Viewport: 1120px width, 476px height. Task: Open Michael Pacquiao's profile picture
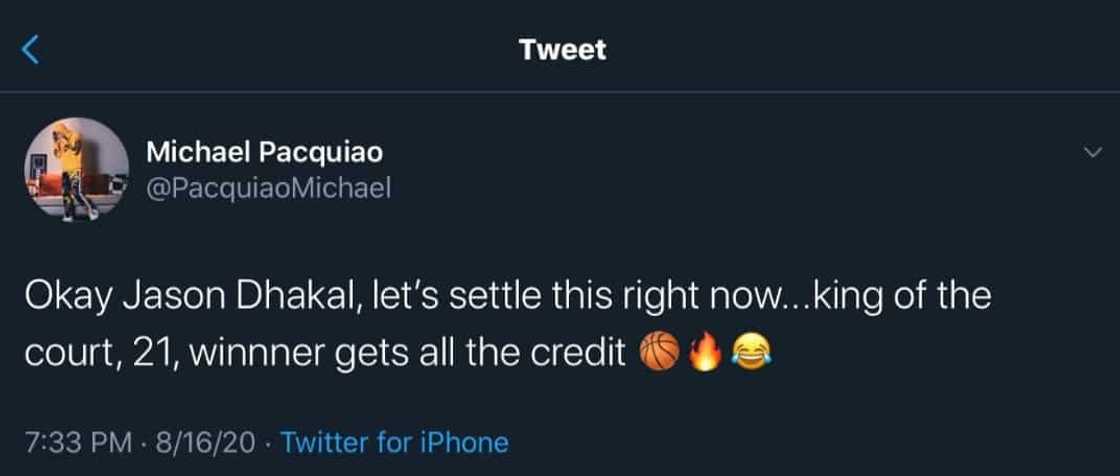76,170
